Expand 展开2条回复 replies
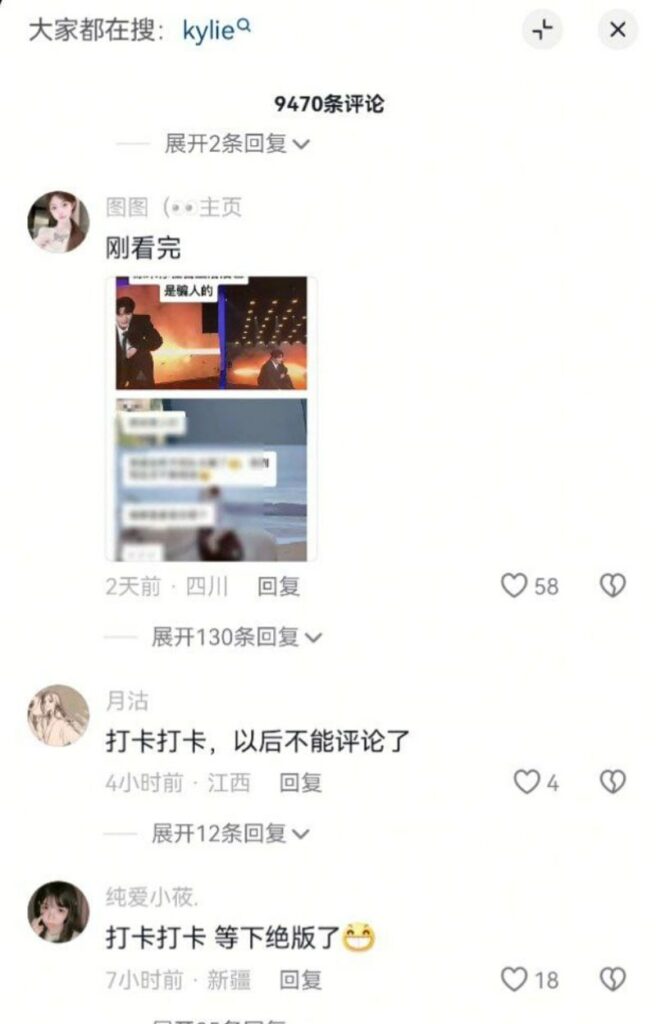 coord(237,143)
